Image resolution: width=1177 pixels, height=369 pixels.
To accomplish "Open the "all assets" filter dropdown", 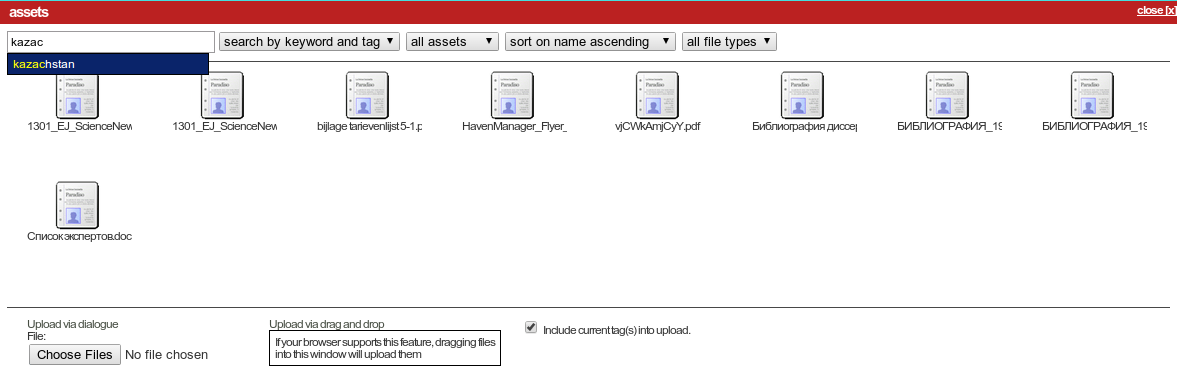I will point(453,42).
